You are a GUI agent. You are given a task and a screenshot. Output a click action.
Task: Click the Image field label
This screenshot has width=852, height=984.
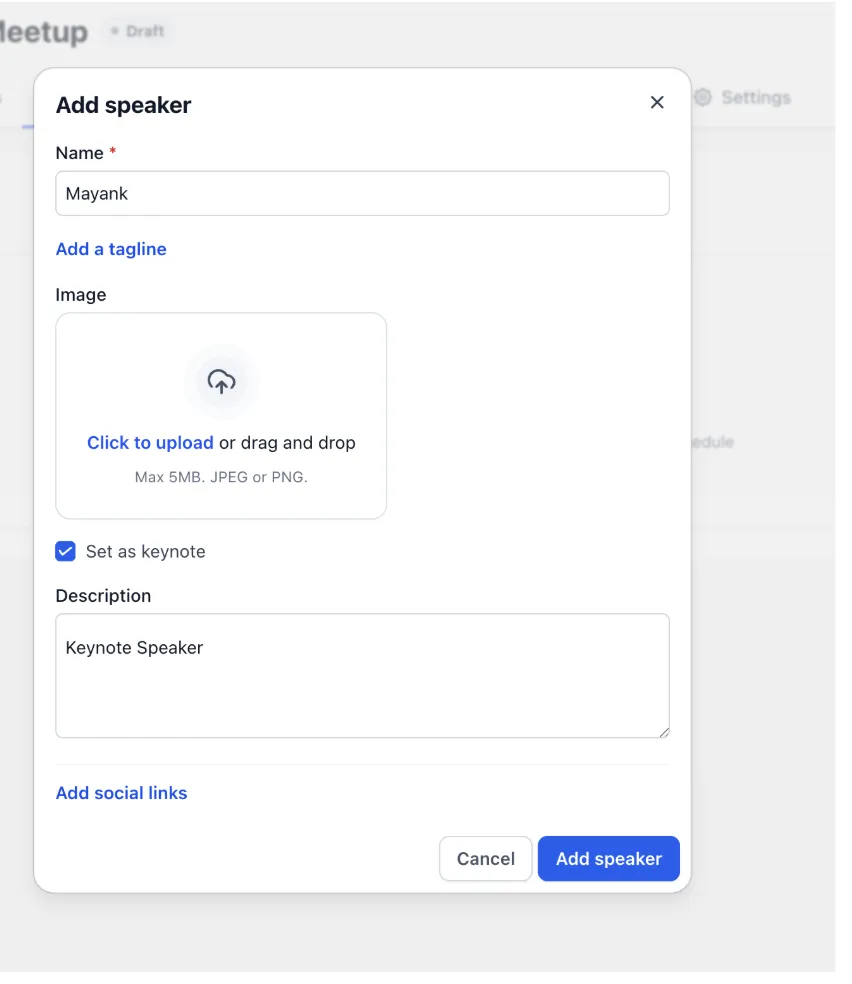[81, 295]
